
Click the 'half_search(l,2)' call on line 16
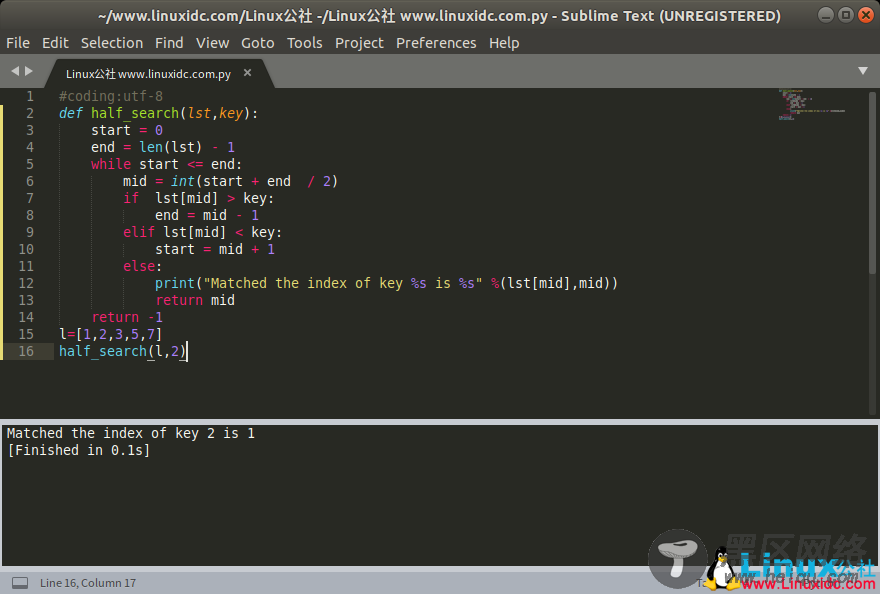click(x=122, y=351)
